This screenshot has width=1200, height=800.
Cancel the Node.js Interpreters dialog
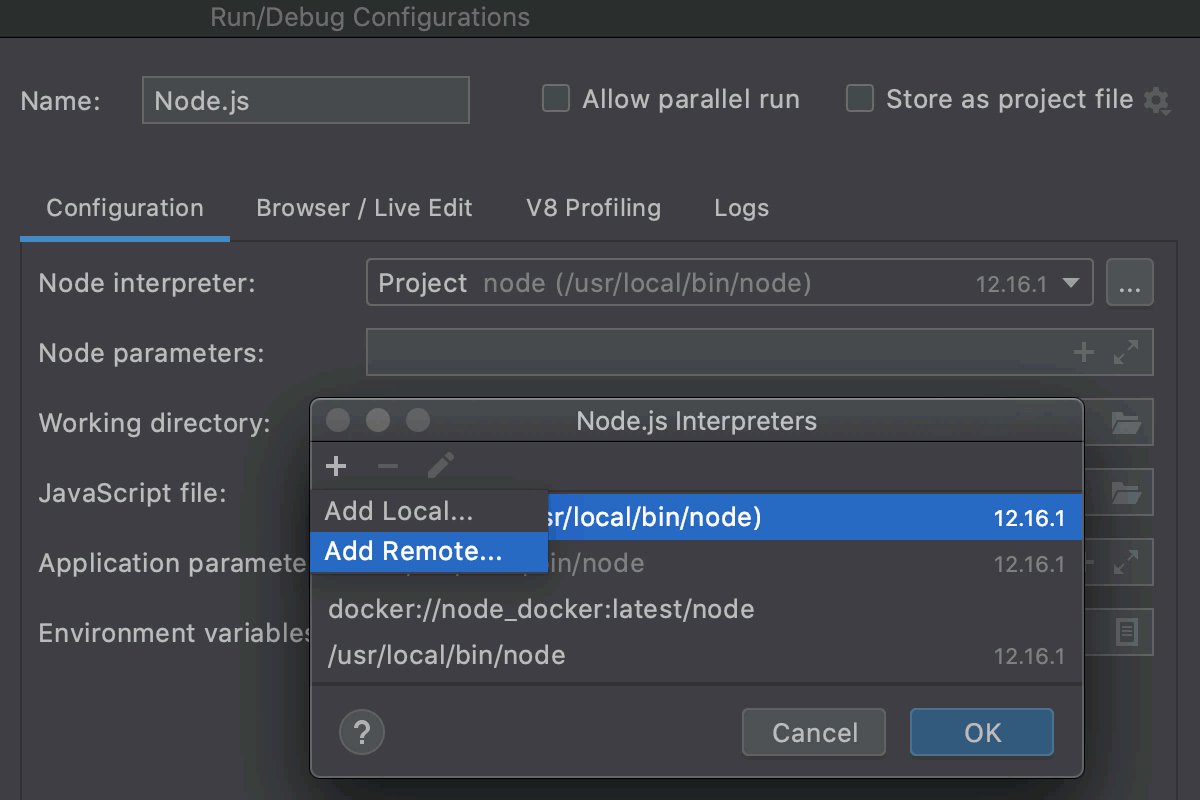(813, 732)
